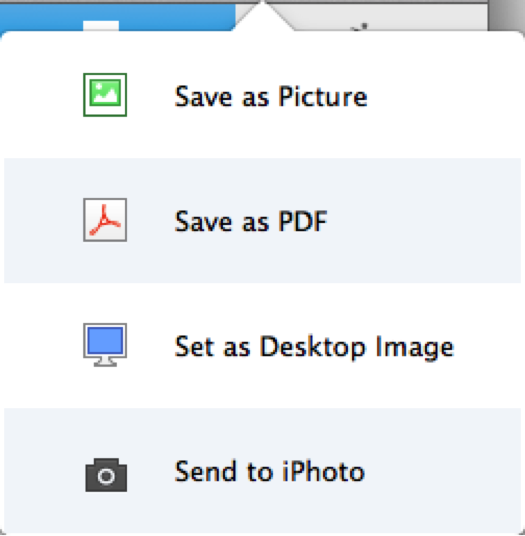Click the PDF text label

click(x=303, y=221)
